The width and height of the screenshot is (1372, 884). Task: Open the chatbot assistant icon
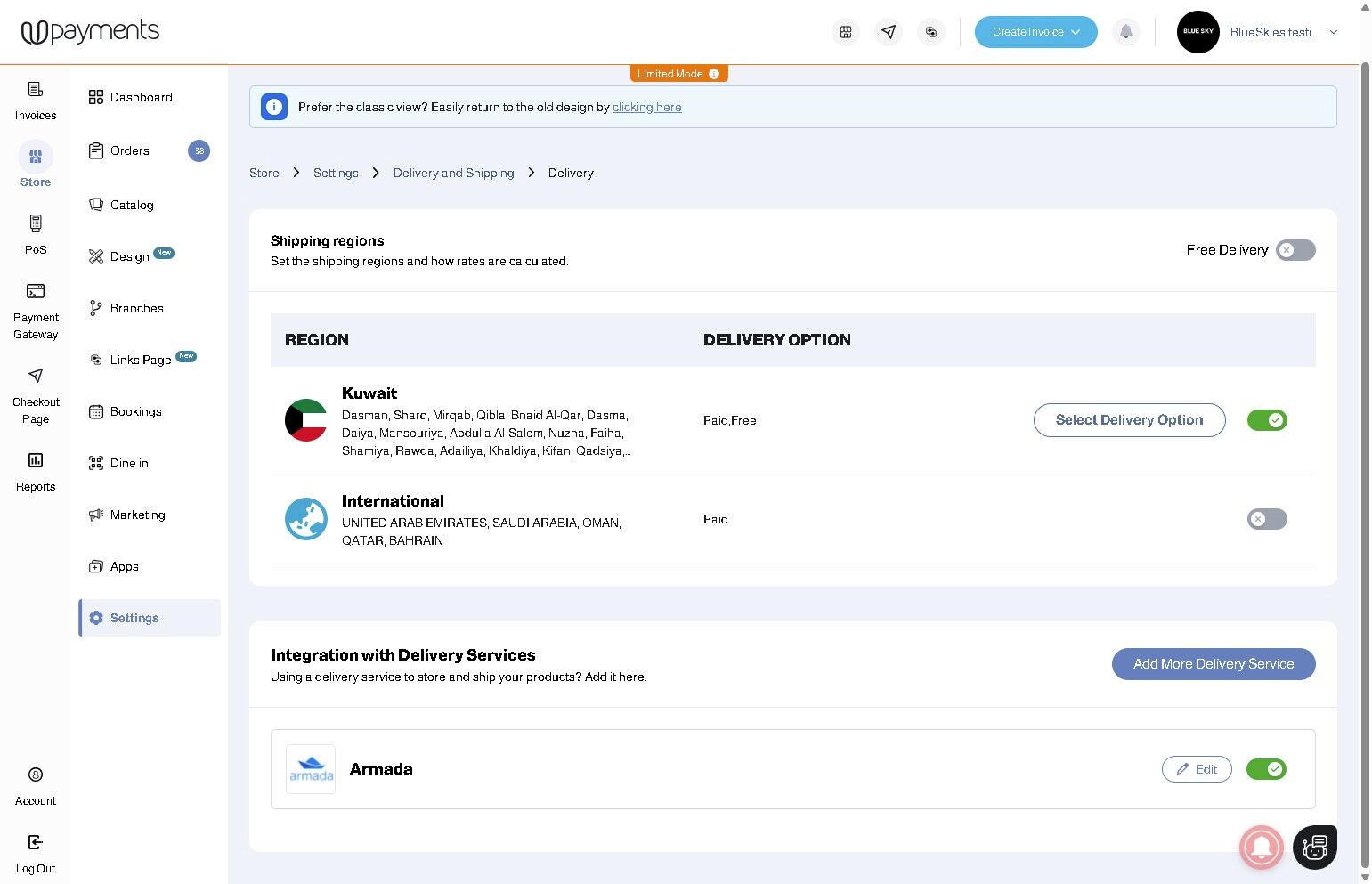coord(1314,847)
